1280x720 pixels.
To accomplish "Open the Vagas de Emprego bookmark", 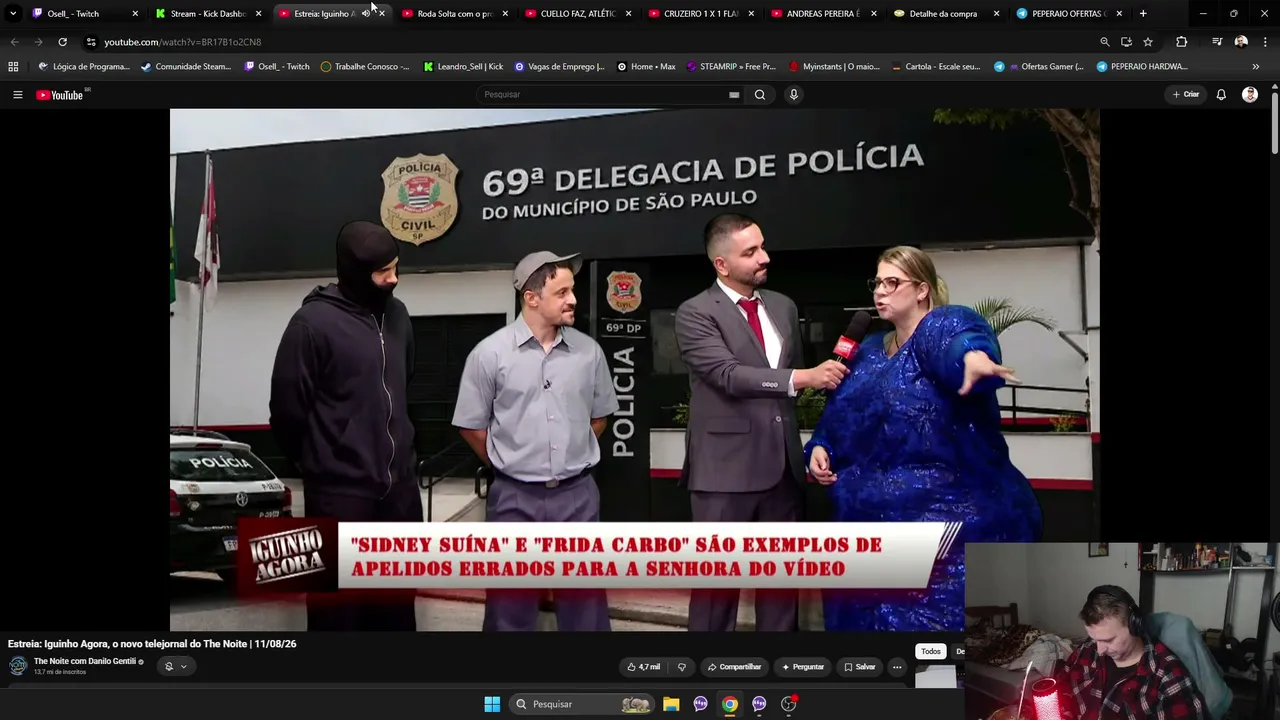I will pos(559,67).
